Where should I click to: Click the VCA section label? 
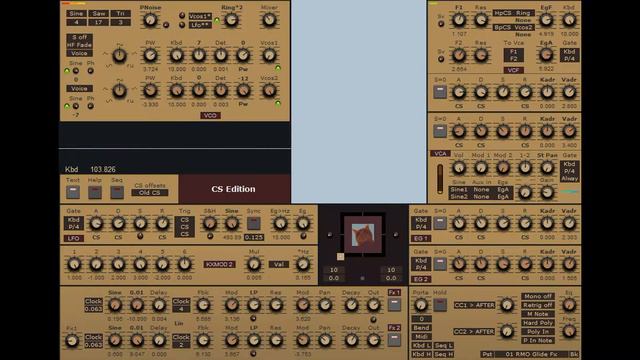440,154
